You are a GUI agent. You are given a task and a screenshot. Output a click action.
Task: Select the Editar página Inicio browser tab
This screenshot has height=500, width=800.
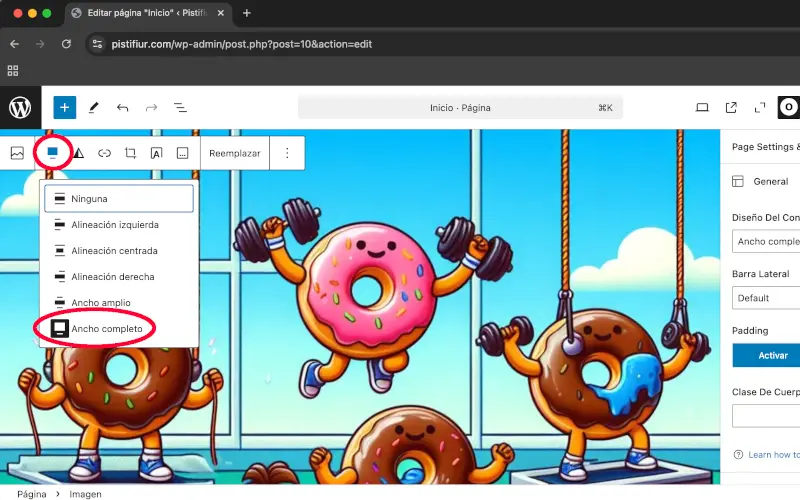point(148,13)
